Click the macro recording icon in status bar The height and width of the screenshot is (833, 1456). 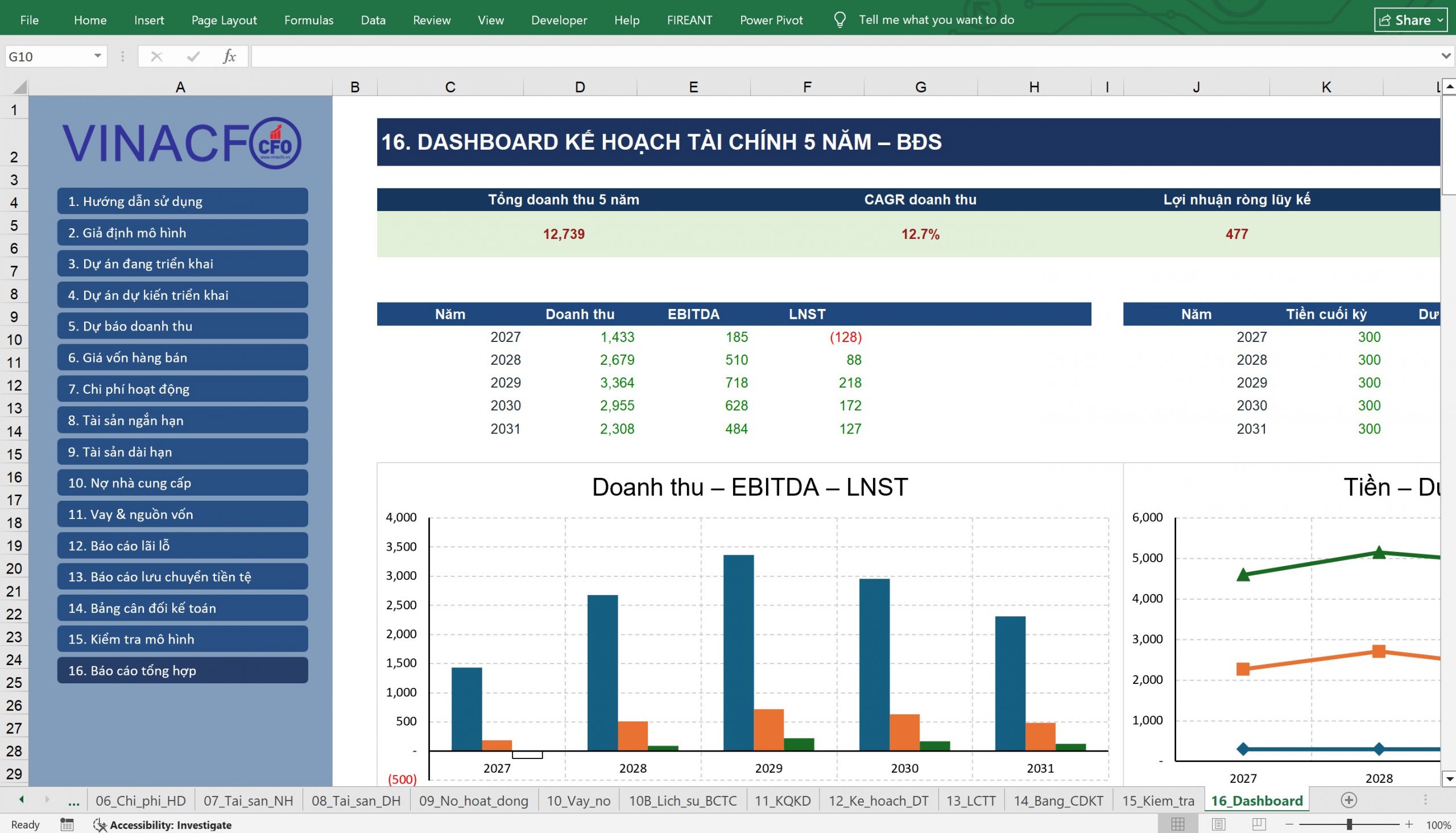(67, 824)
